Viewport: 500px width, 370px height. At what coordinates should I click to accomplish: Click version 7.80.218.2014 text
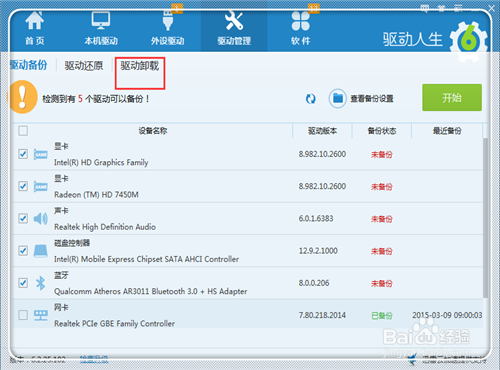[x=322, y=315]
